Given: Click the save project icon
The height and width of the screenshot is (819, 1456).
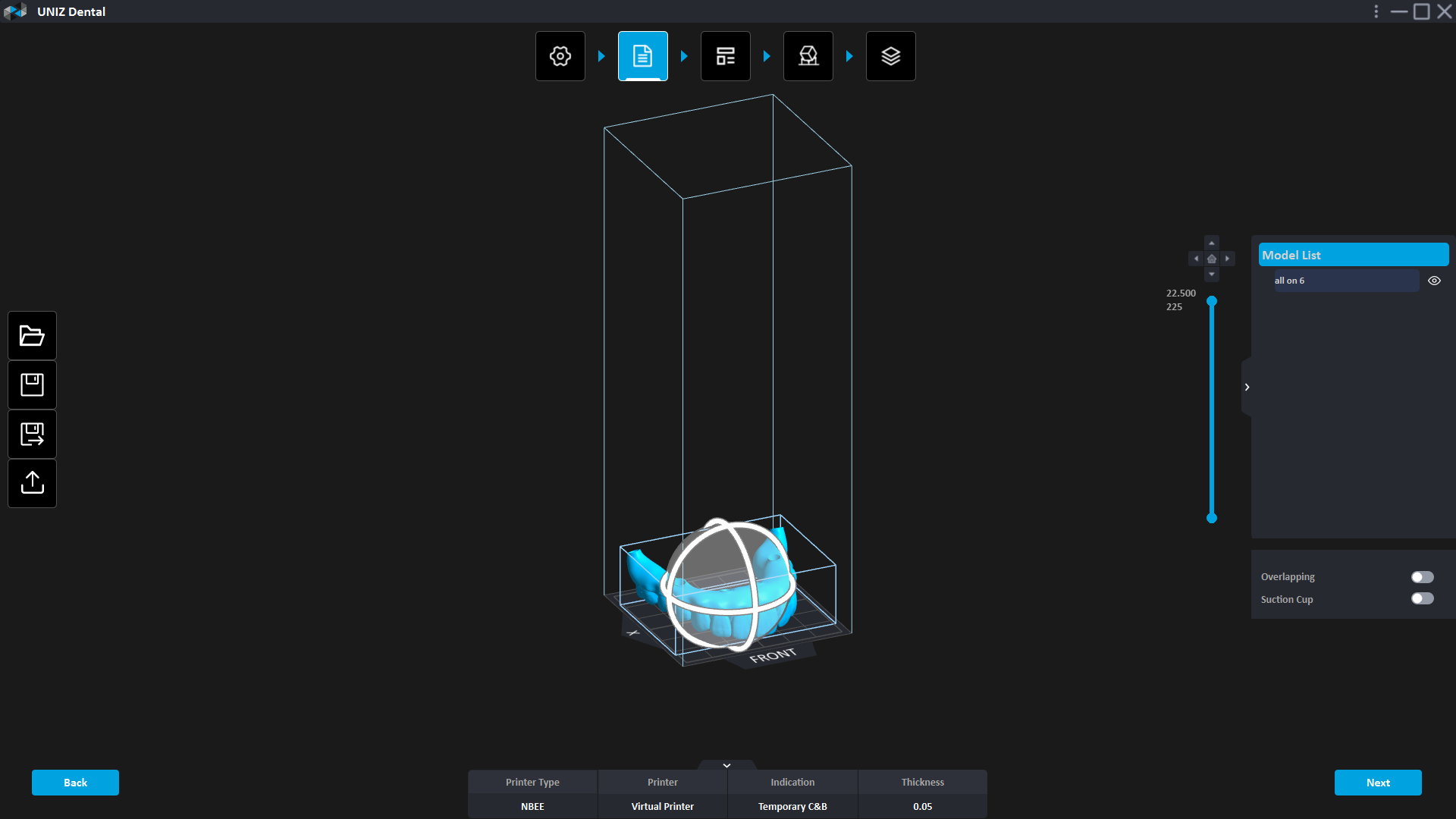Looking at the screenshot, I should 32,385.
